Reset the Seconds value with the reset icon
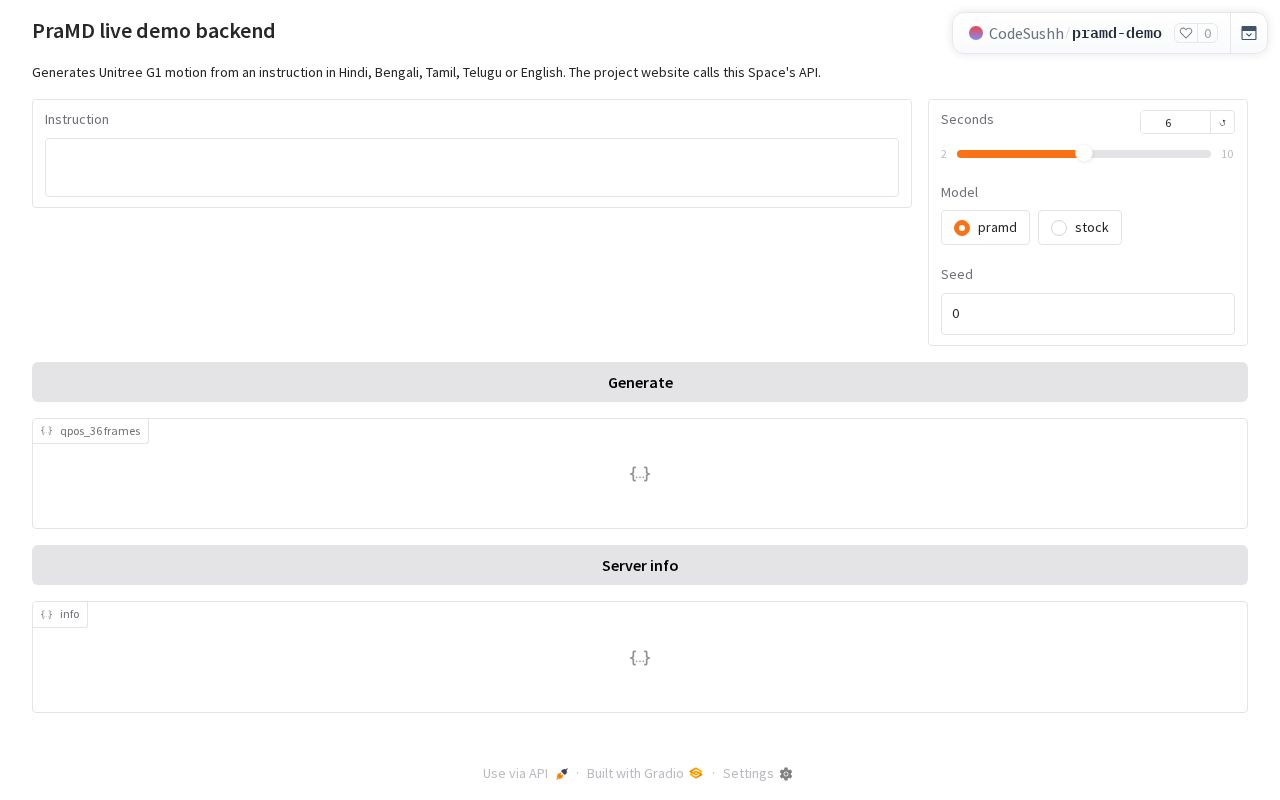Viewport: 1280px width, 800px height. 1222,122
